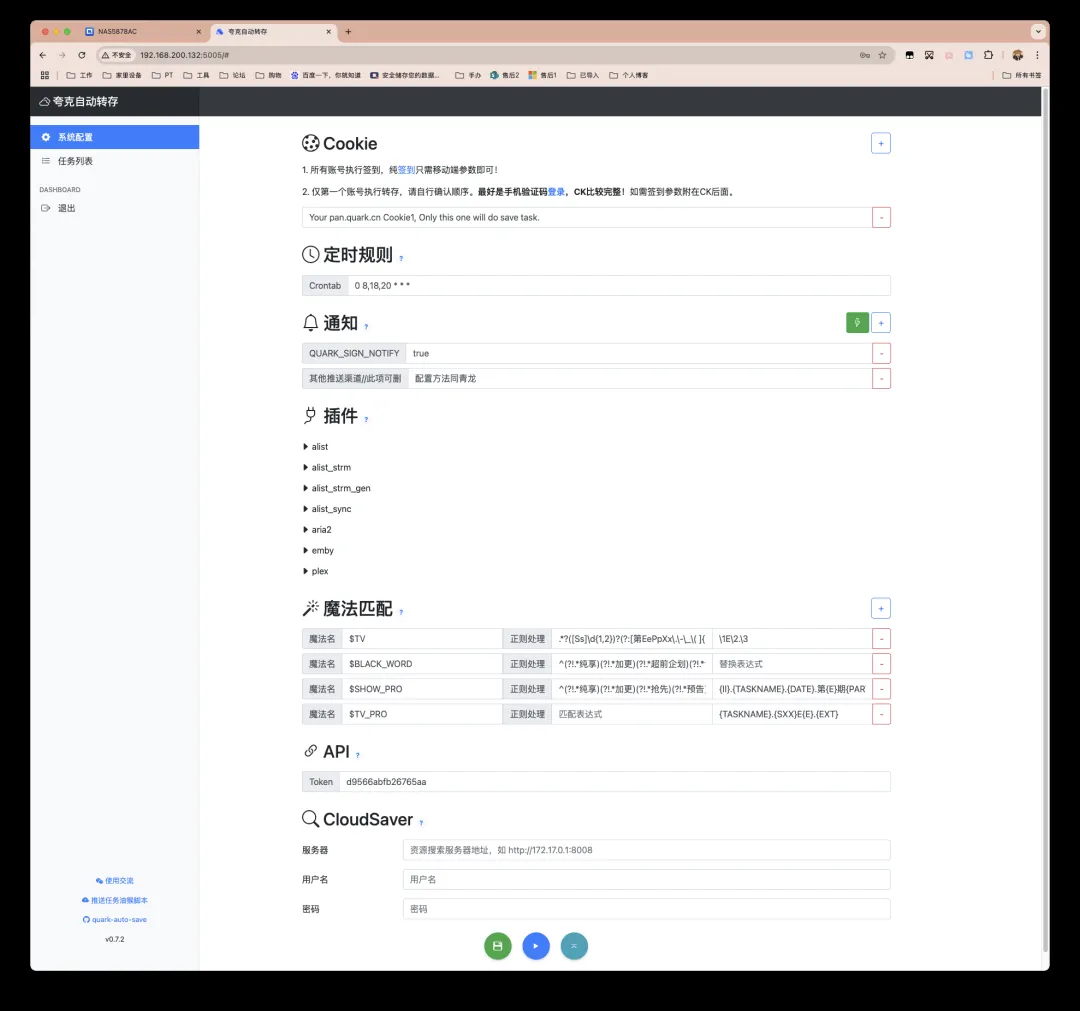
Task: Remove the Cookie1 row with minus button
Action: click(881, 218)
